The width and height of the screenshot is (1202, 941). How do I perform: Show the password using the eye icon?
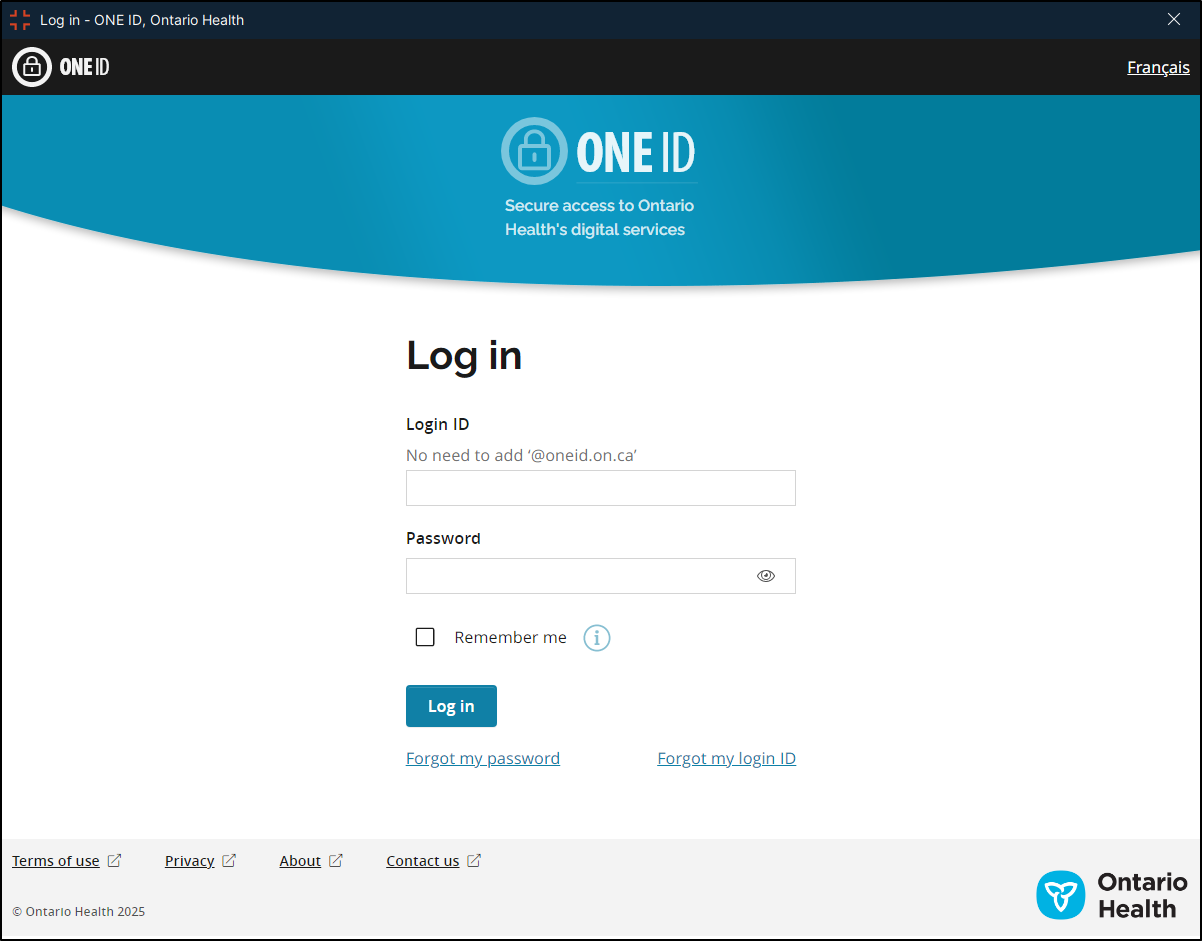pos(766,575)
